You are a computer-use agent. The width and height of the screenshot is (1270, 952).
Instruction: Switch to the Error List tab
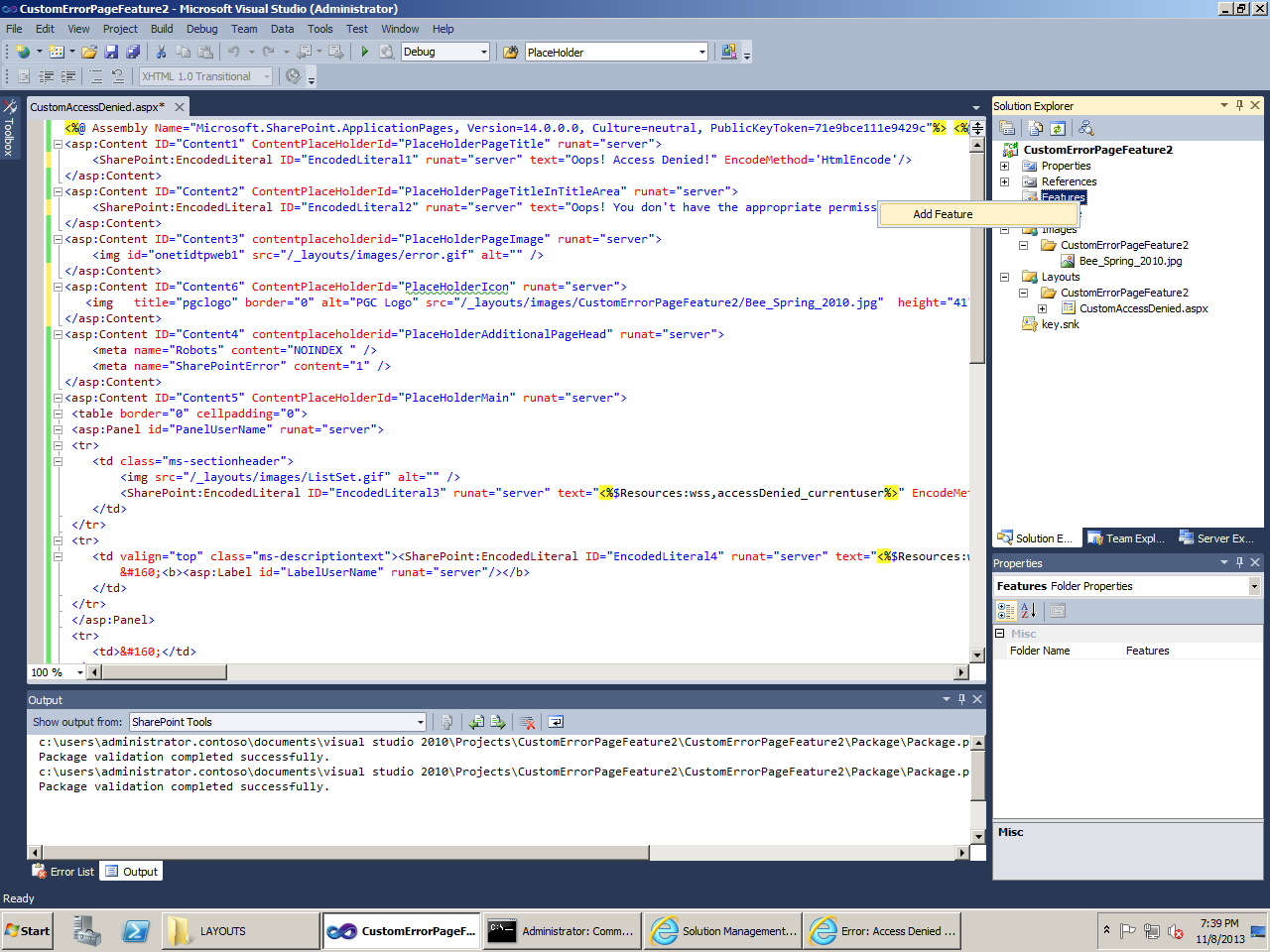click(63, 872)
